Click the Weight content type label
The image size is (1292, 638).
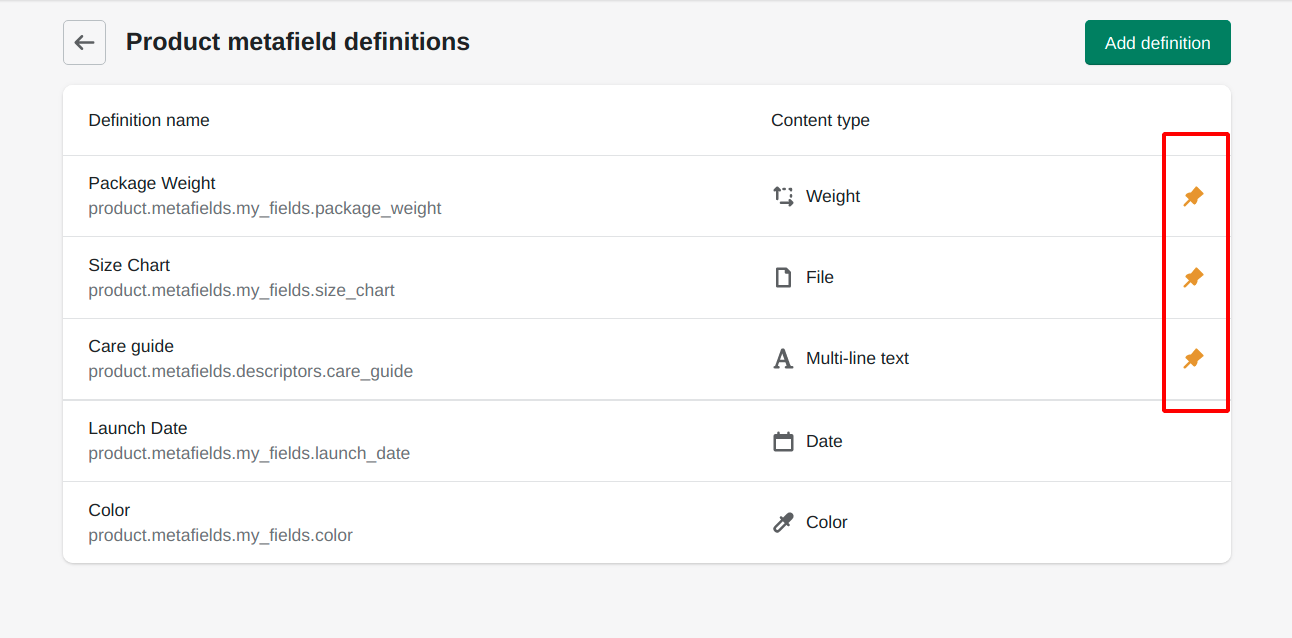click(x=833, y=196)
